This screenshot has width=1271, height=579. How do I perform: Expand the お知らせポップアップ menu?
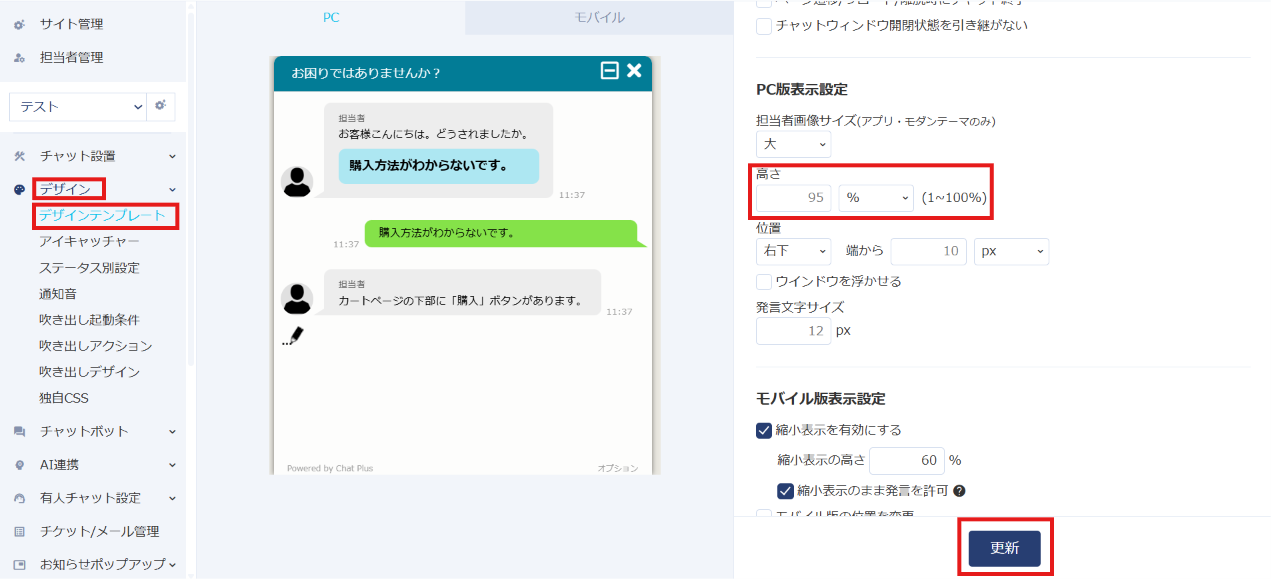pos(173,564)
